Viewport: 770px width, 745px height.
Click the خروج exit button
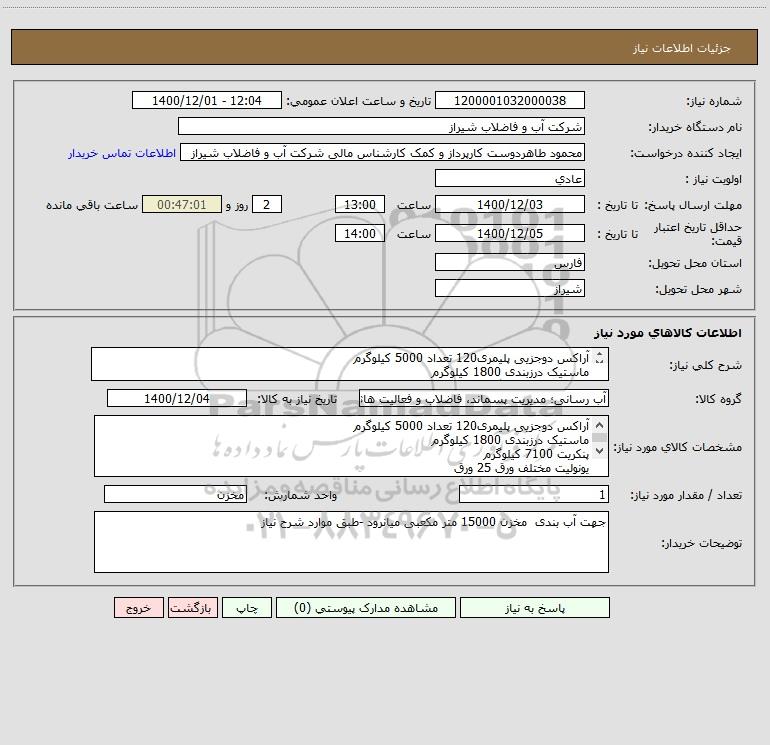138,608
